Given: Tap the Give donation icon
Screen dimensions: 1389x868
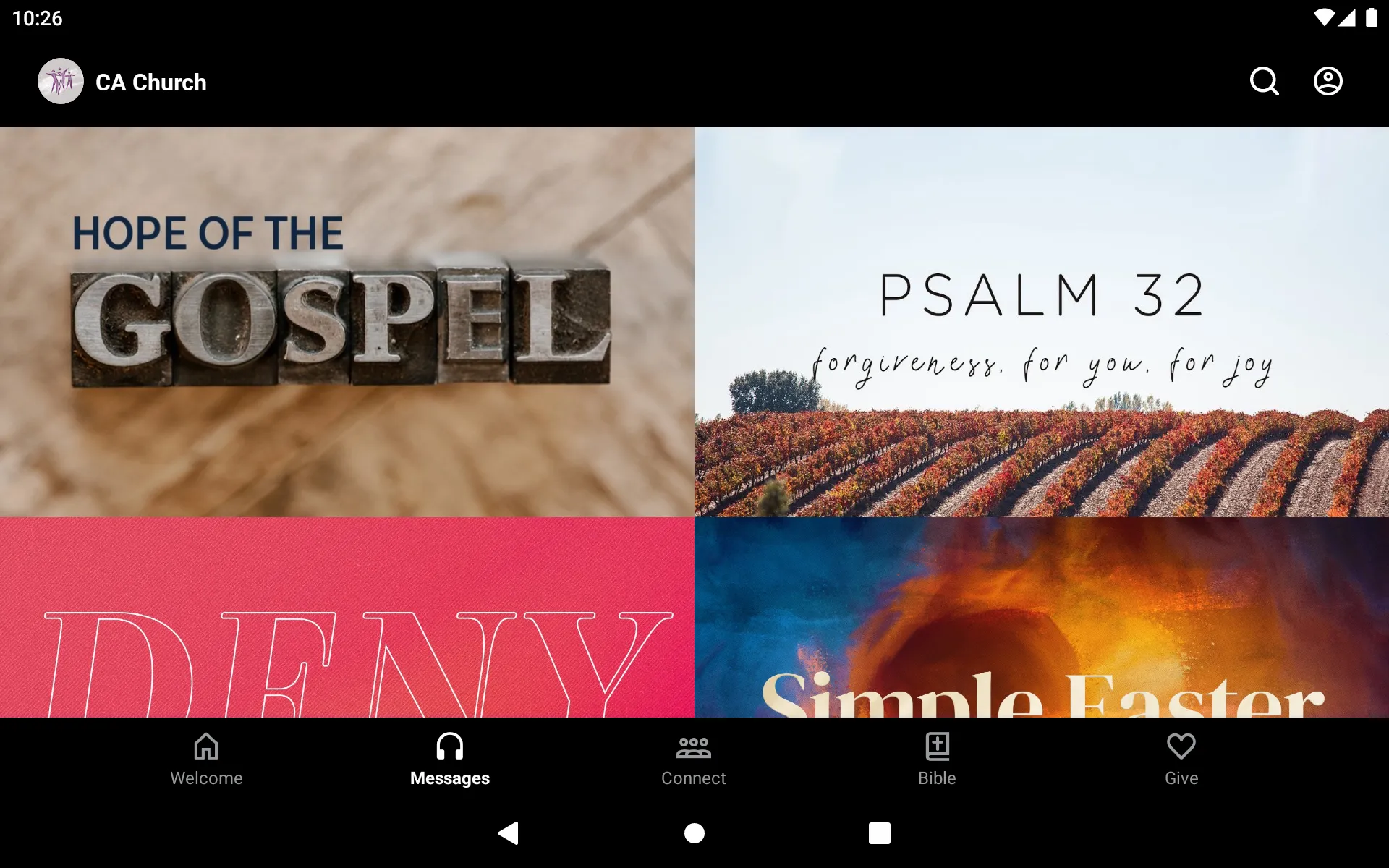Looking at the screenshot, I should coord(1180,758).
